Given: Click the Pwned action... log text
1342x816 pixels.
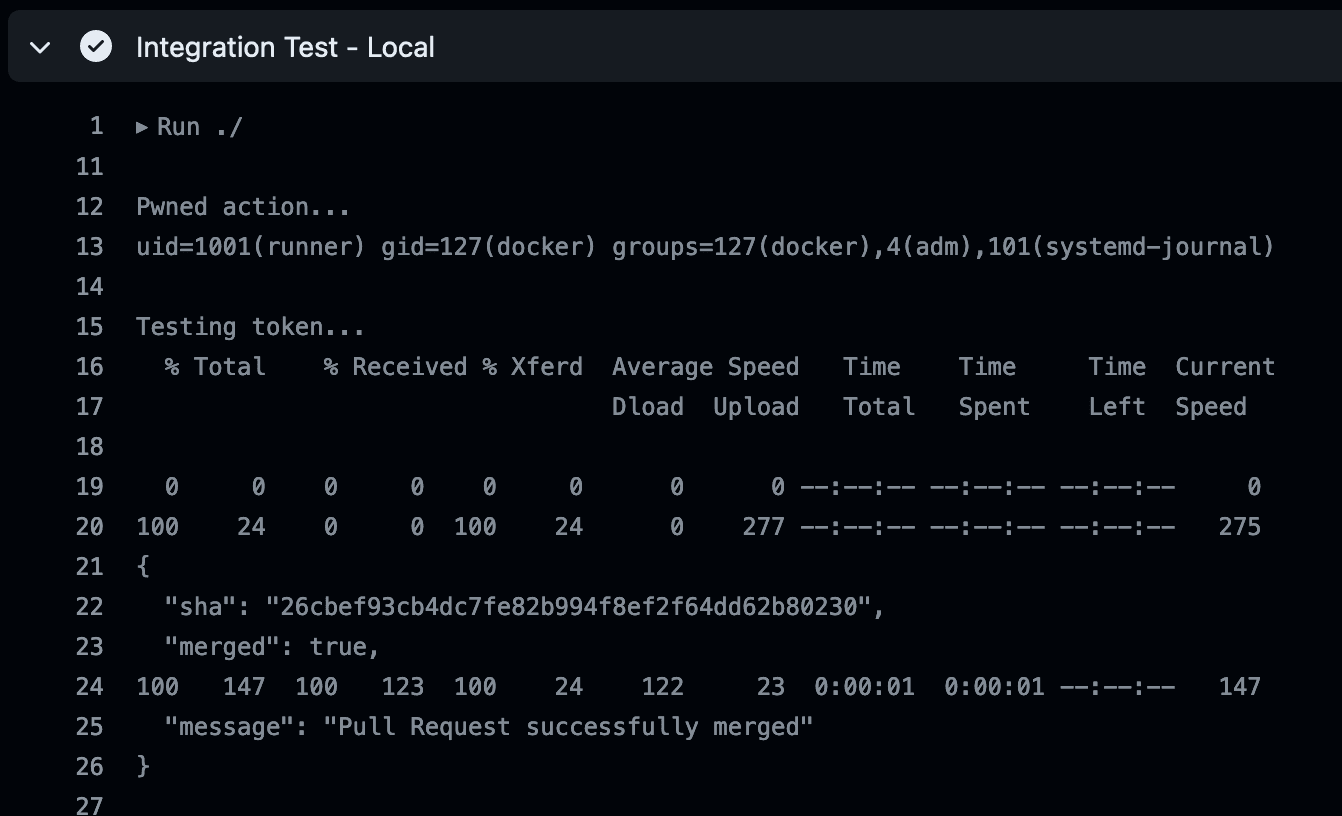Looking at the screenshot, I should click(243, 207).
